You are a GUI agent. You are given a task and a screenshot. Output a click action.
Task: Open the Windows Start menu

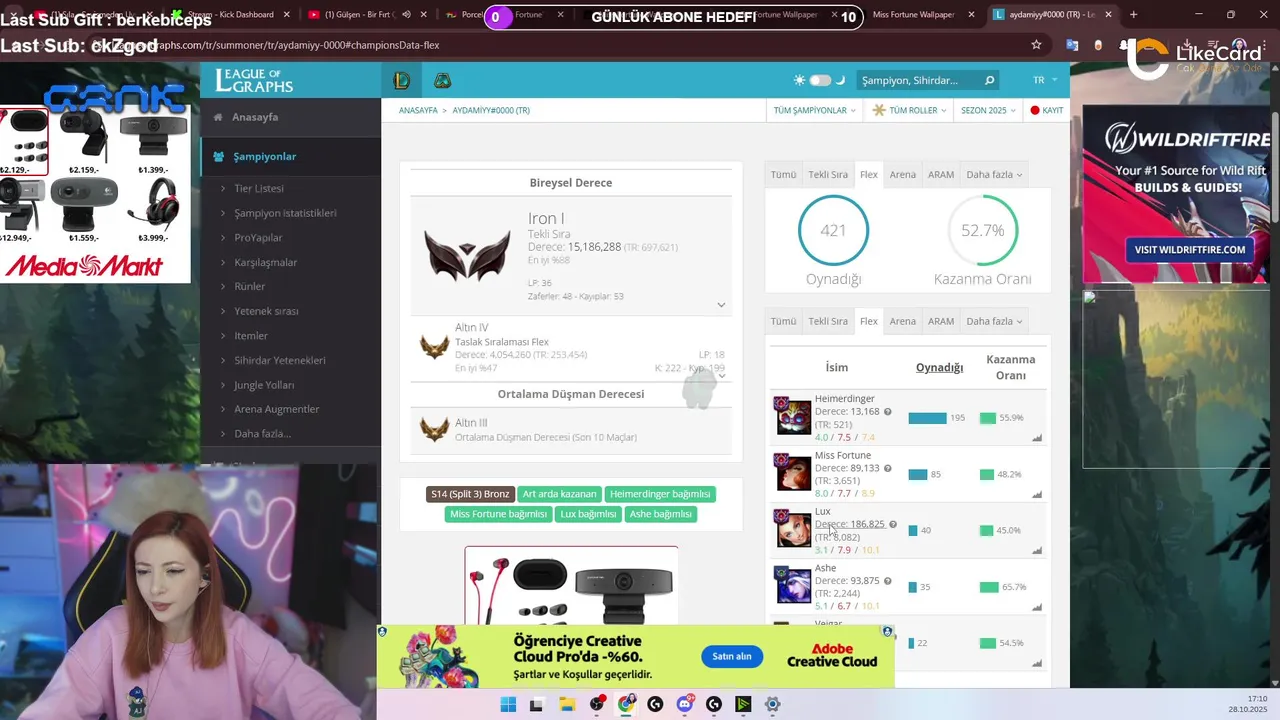point(508,704)
